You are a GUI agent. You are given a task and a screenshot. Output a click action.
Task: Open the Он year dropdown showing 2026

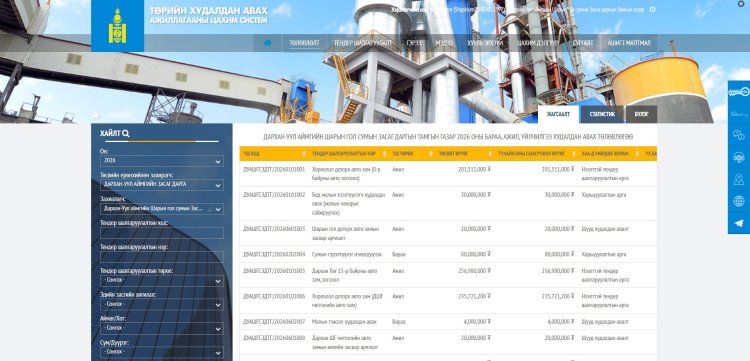point(162,161)
